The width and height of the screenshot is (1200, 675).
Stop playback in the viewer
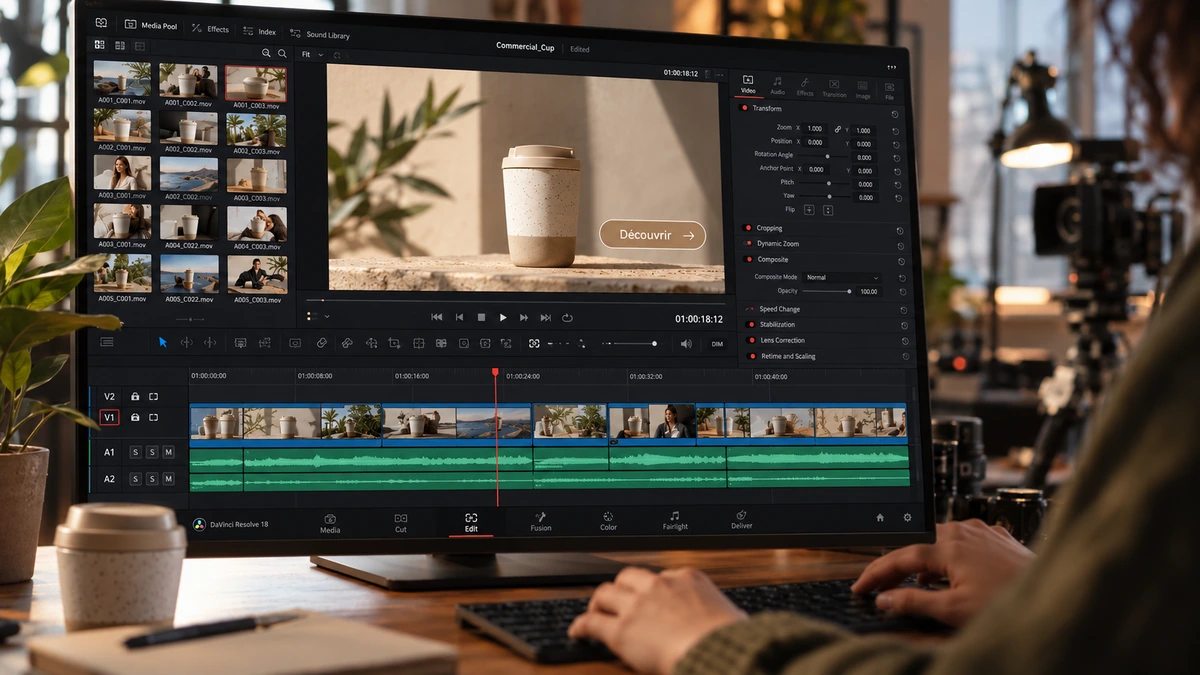tap(481, 317)
